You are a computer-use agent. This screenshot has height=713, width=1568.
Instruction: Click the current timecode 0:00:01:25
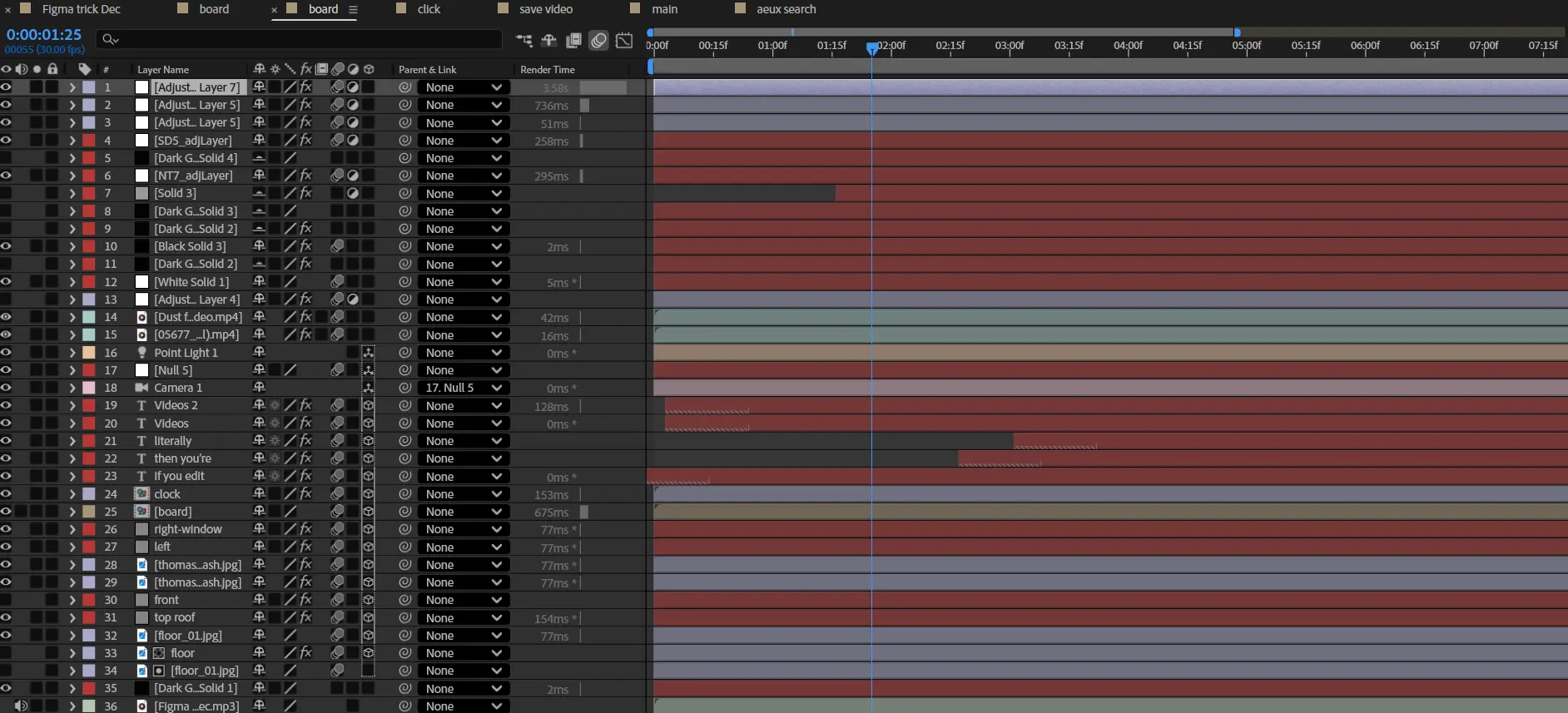tap(44, 35)
